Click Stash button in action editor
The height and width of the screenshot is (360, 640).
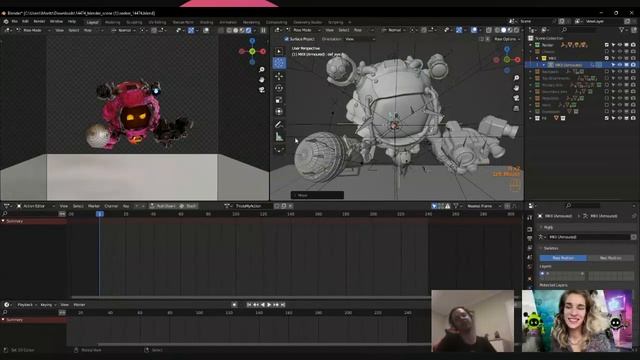(188, 206)
